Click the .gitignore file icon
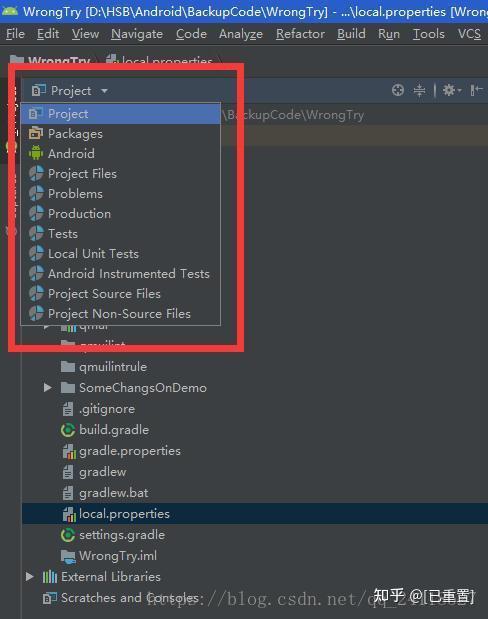The image size is (488, 619). 68,409
